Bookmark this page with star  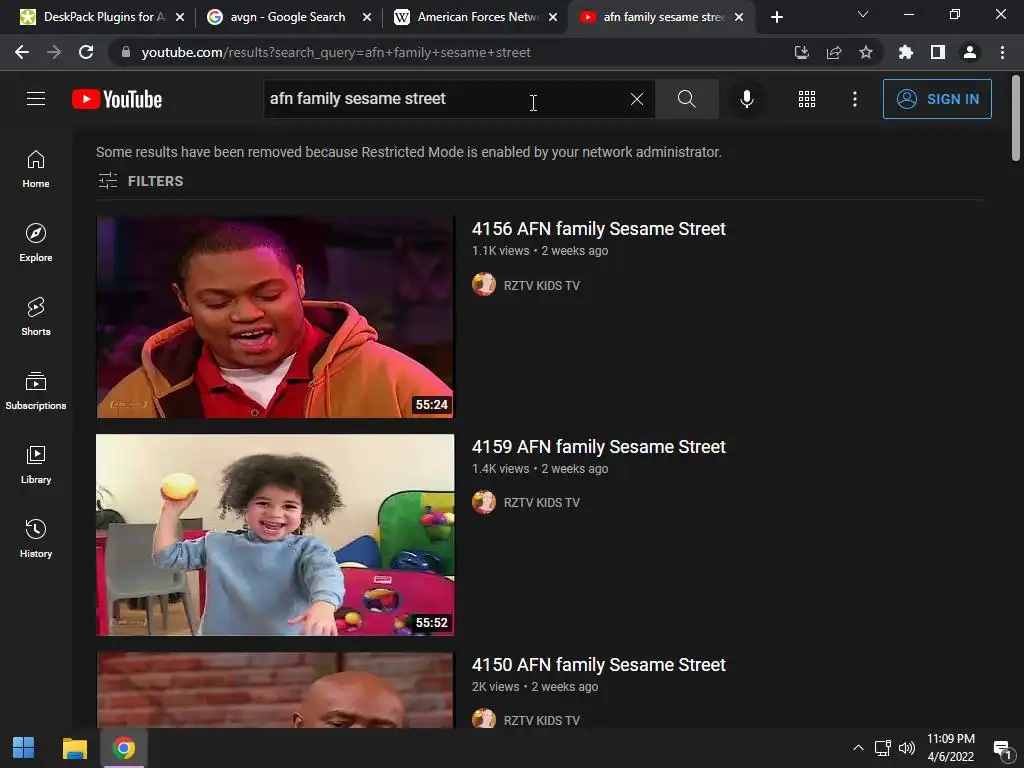(865, 52)
